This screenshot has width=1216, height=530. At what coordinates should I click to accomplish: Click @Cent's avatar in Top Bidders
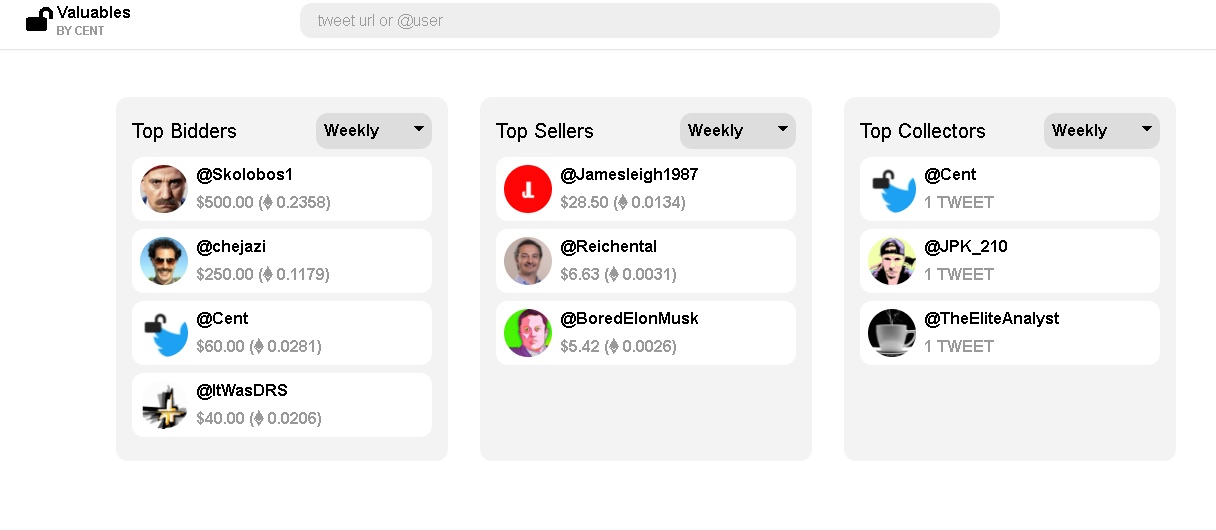[x=164, y=333]
